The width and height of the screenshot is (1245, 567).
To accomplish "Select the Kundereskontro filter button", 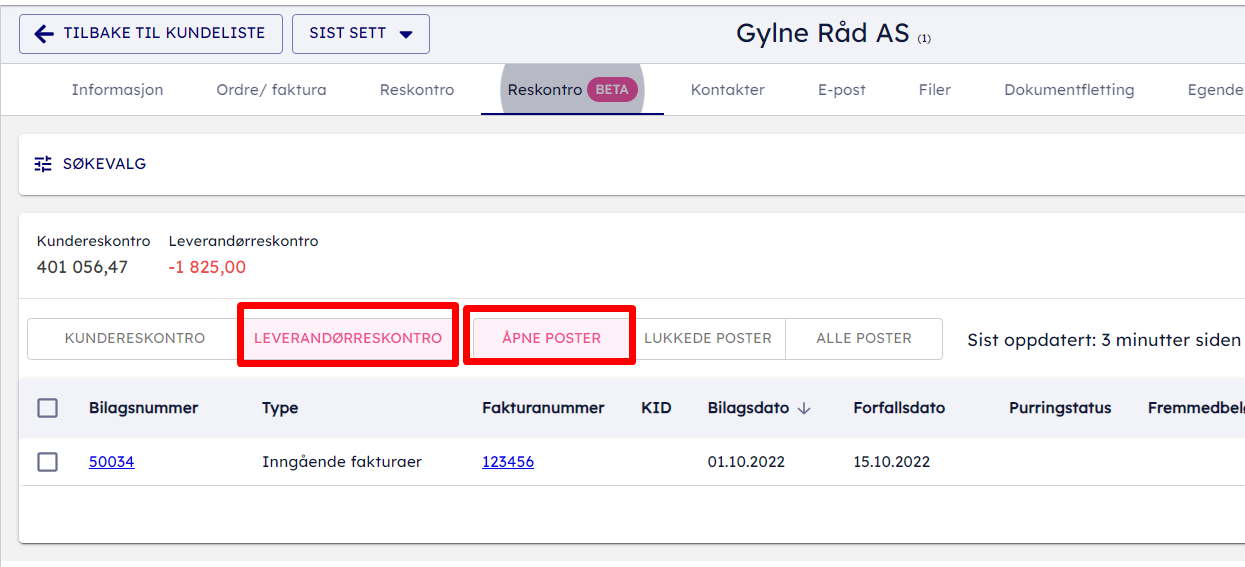I will pyautogui.click(x=134, y=339).
